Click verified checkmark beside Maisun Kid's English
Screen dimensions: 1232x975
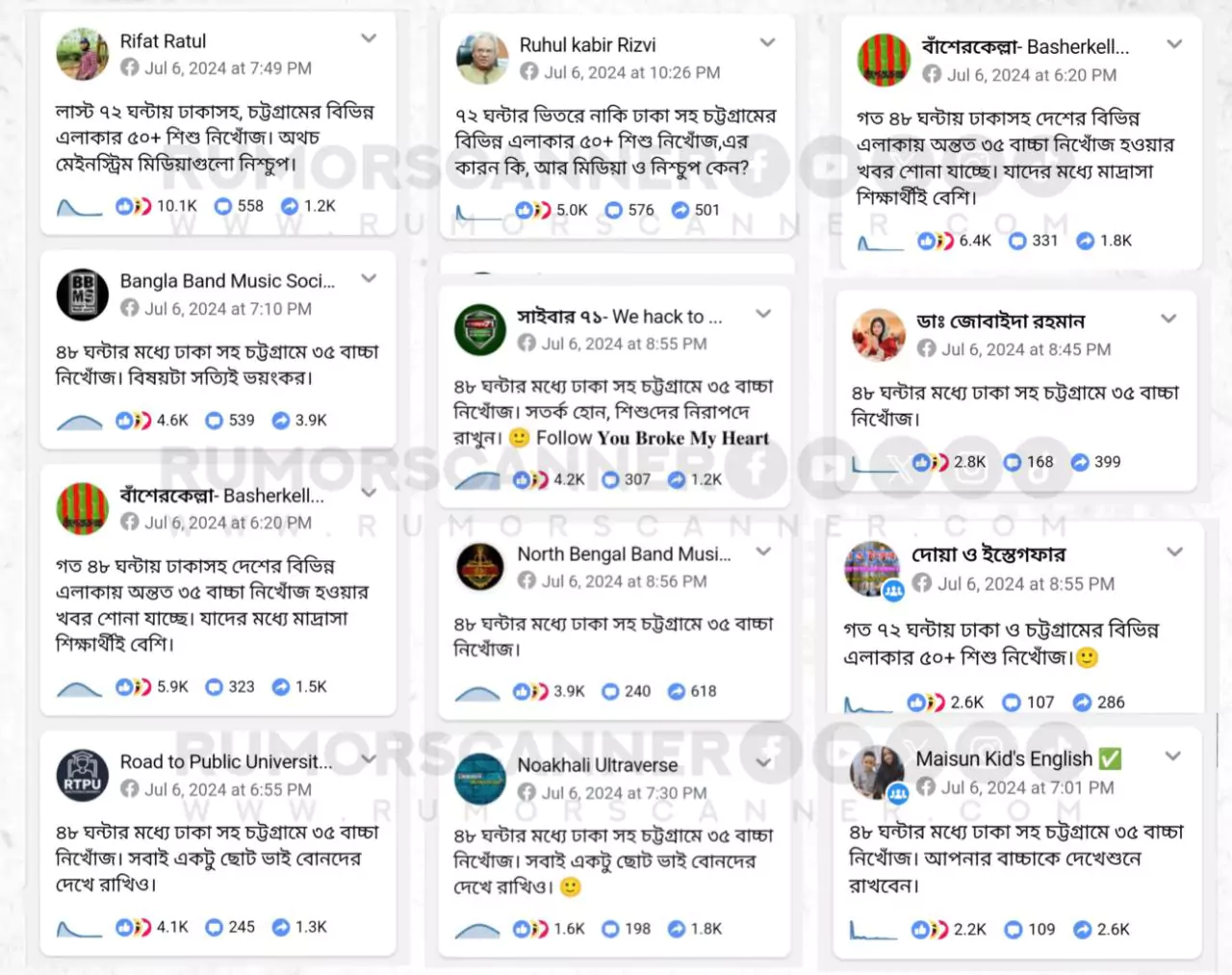(x=1110, y=759)
